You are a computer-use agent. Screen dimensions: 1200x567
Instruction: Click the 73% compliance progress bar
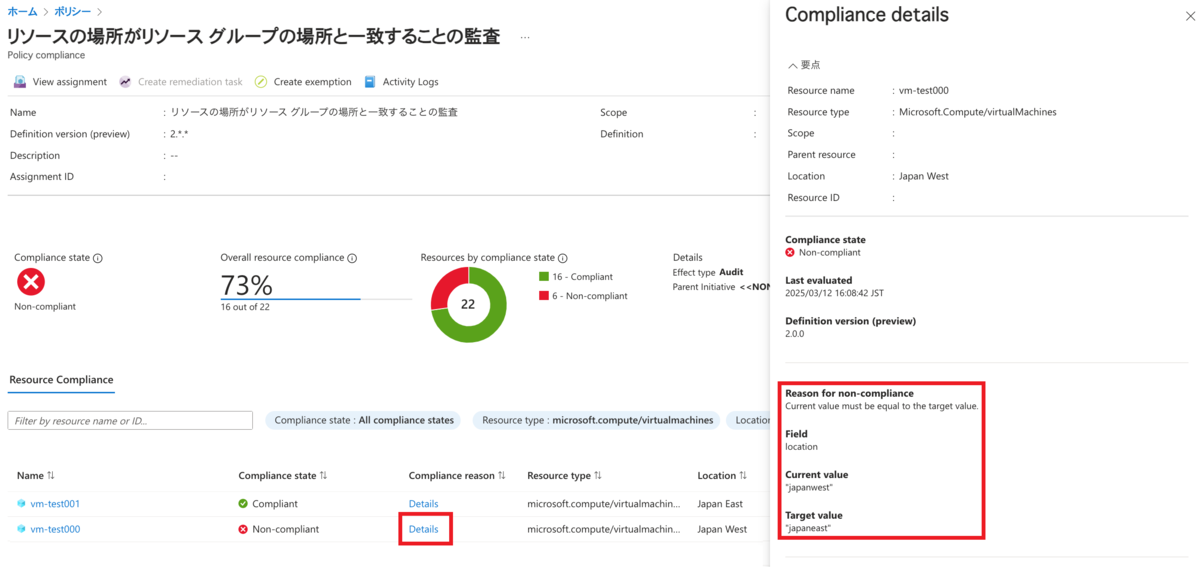316,298
